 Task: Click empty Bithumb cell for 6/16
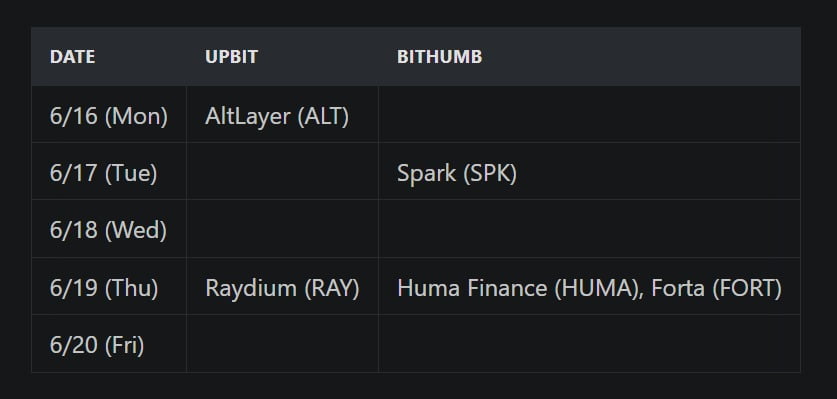pyautogui.click(x=589, y=115)
